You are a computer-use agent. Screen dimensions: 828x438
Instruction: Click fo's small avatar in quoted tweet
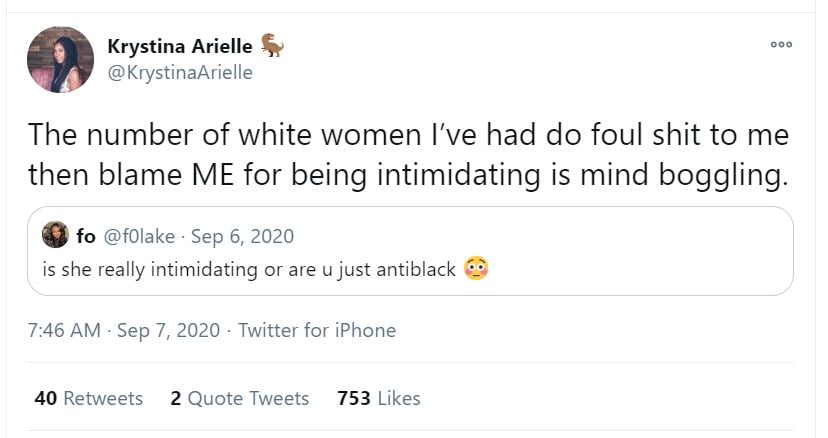click(x=55, y=235)
